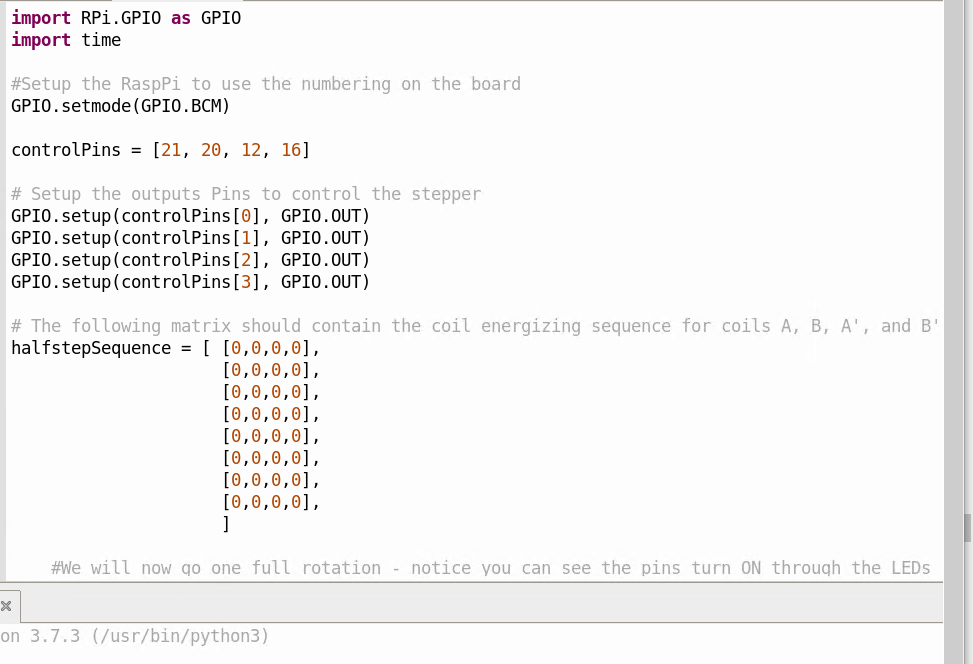Image resolution: width=973 pixels, height=664 pixels.
Task: Close the shell panel tab with X
Action: click(6, 606)
